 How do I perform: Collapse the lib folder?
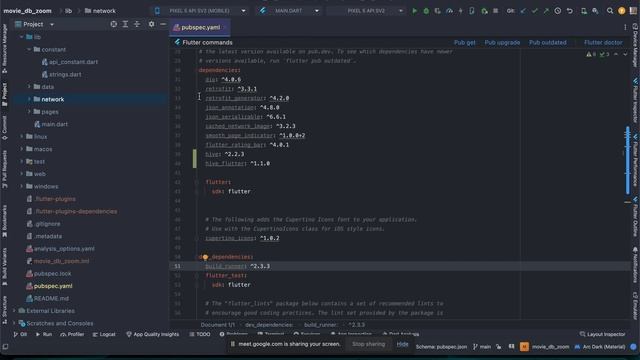coord(22,37)
